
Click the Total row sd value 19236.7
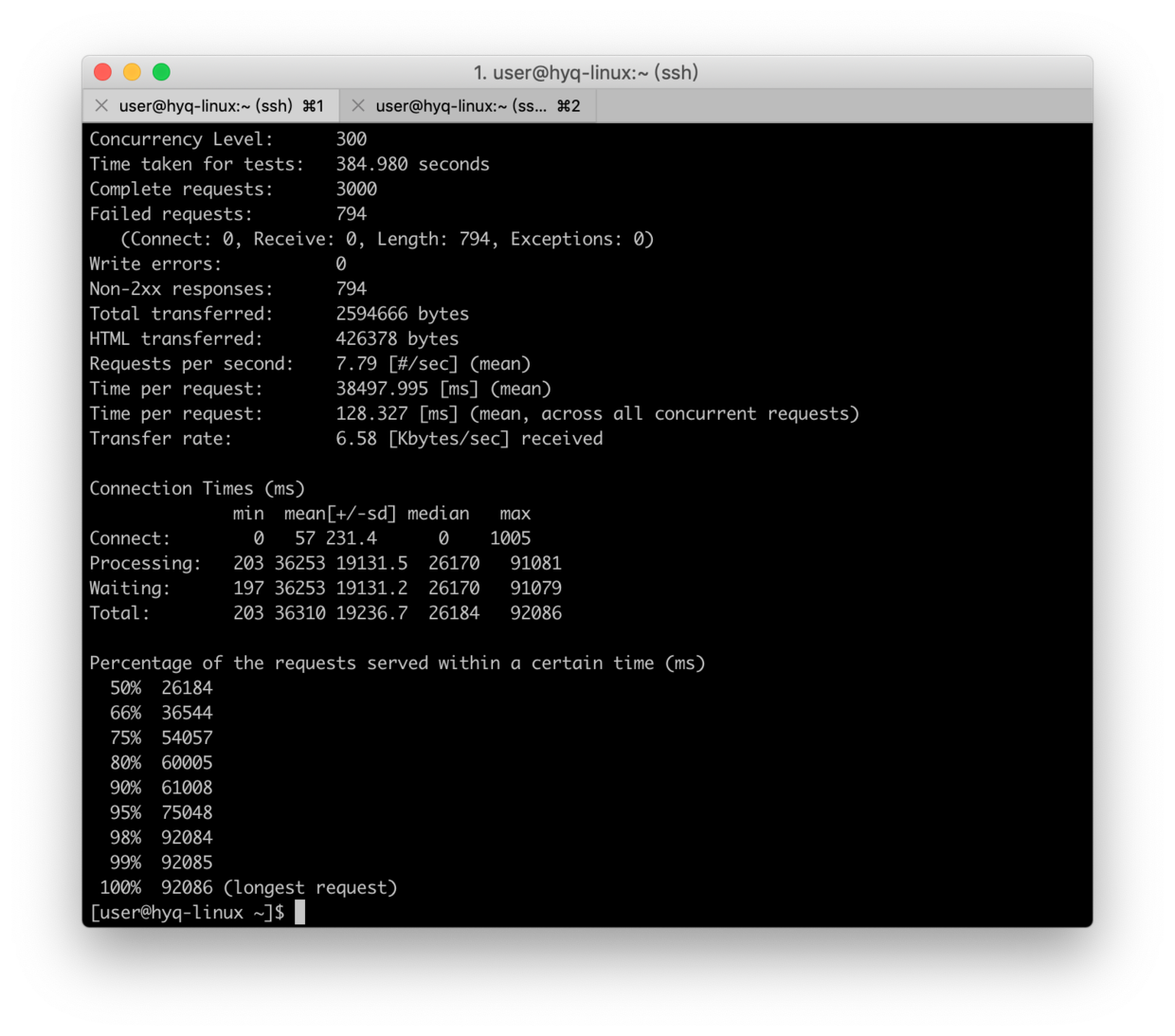371,613
